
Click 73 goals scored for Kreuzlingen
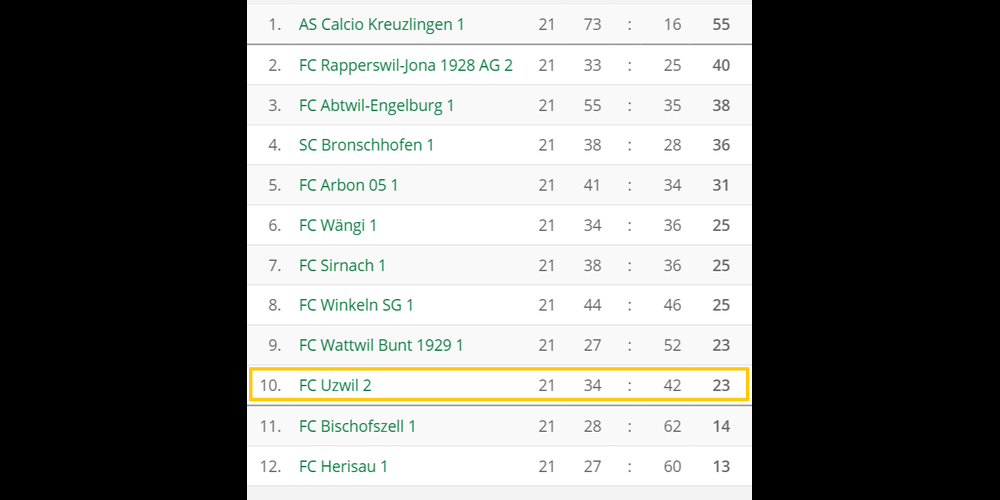click(592, 24)
